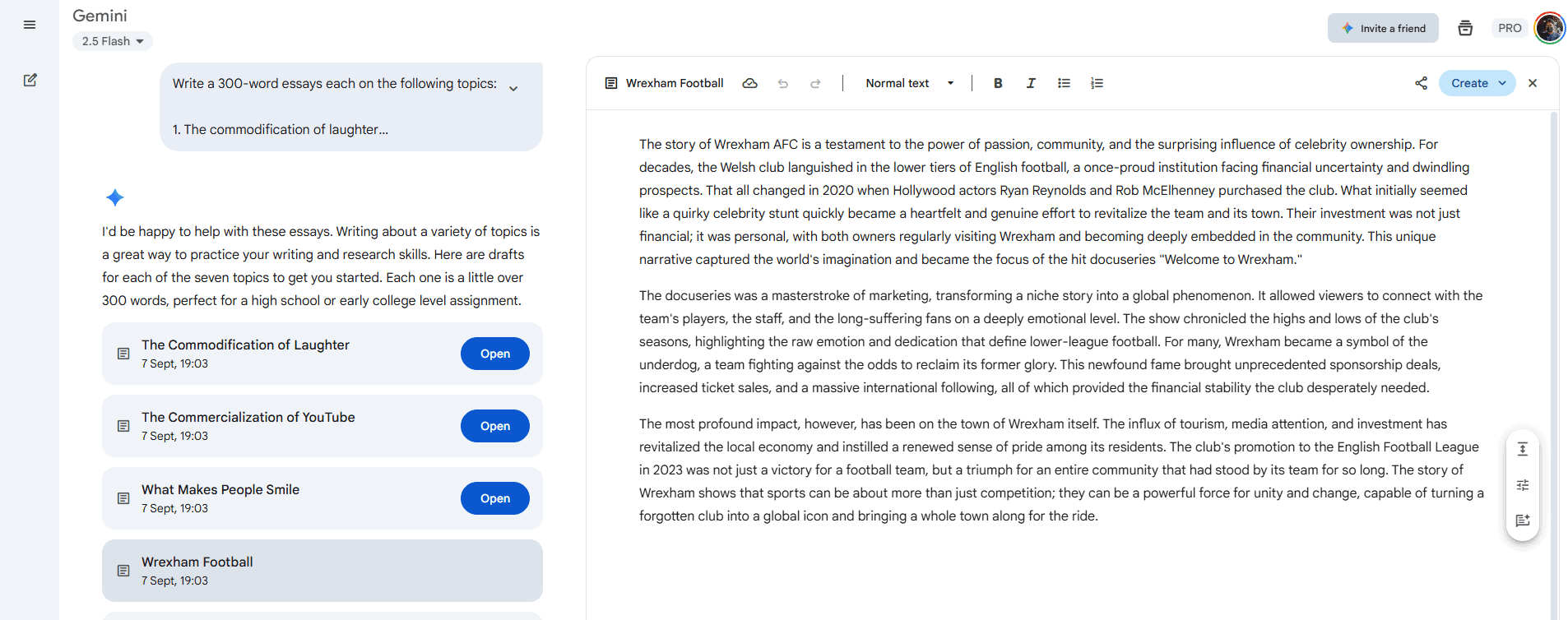
Task: Start a new chat with pencil icon
Action: (30, 81)
